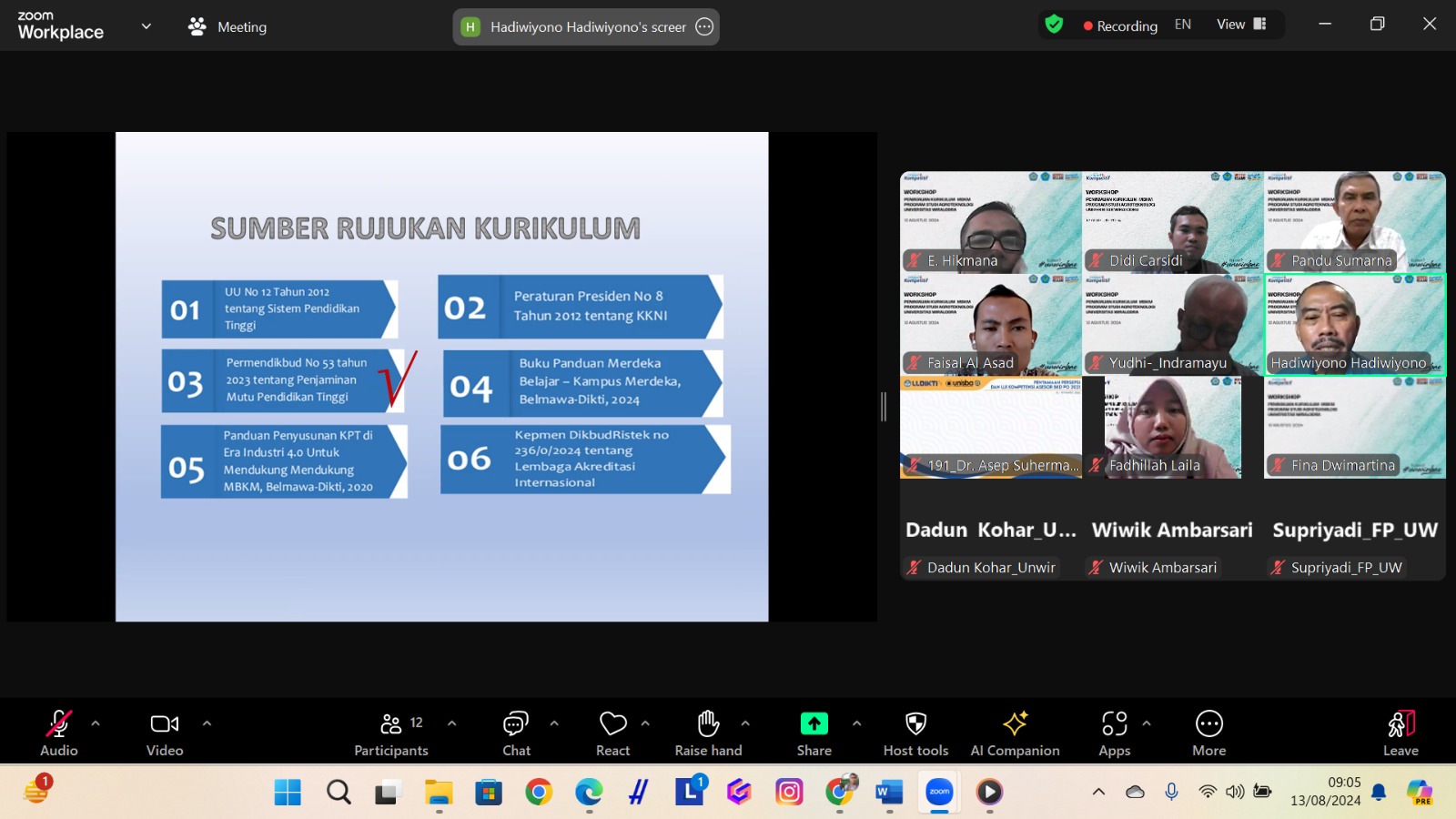The height and width of the screenshot is (819, 1456).
Task: Open the Chat panel
Action: pos(516,732)
